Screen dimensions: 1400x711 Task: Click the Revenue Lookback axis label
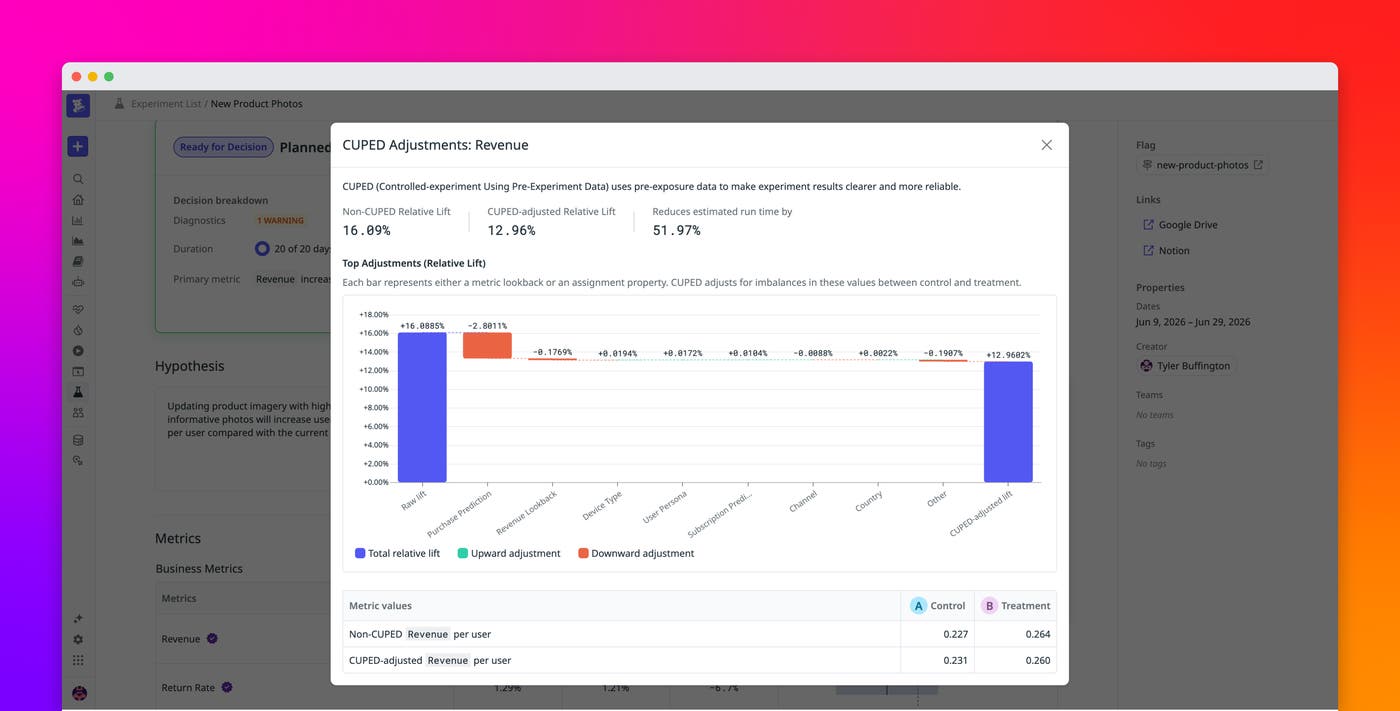527,512
